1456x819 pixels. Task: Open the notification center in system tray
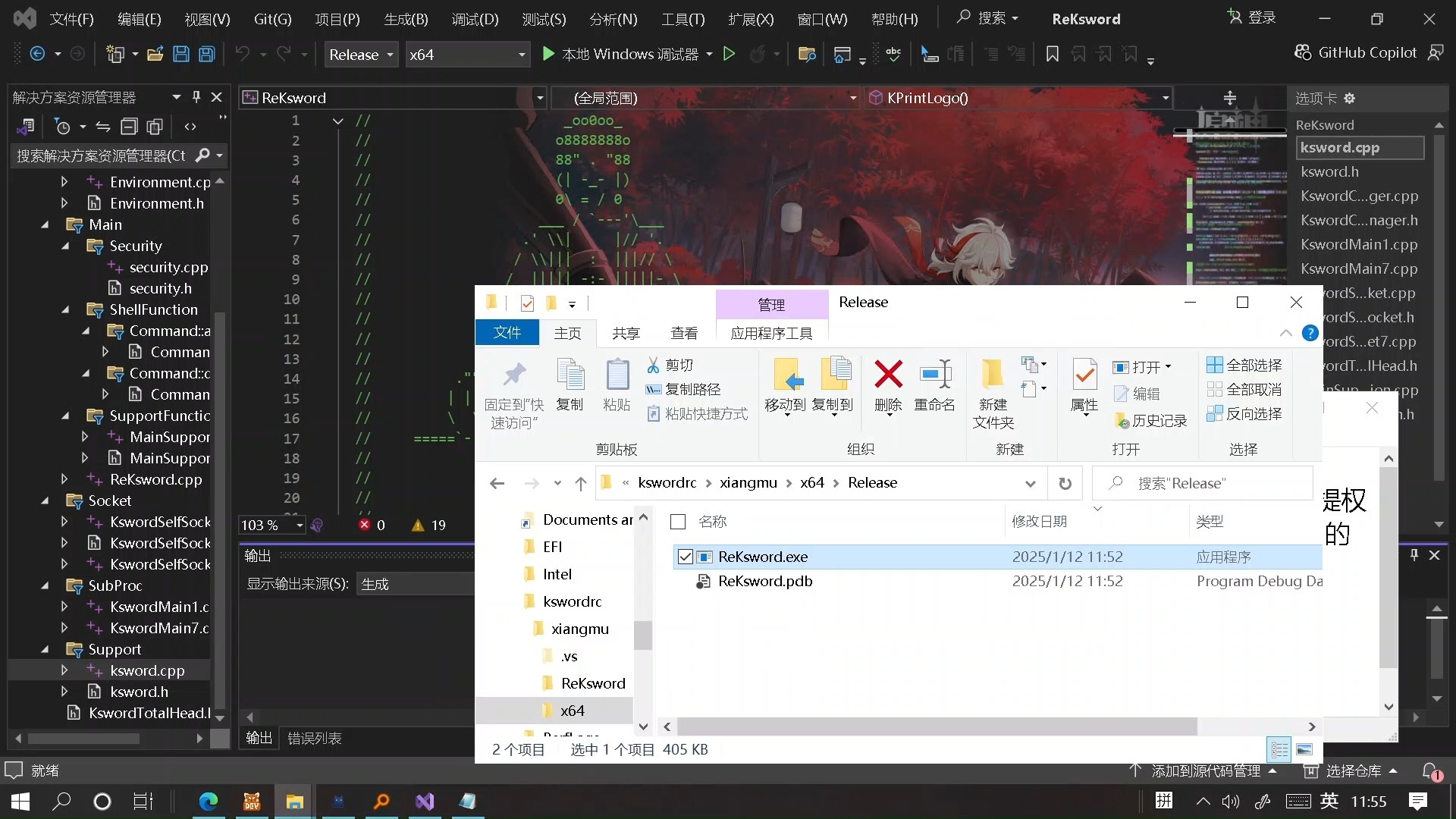(x=1417, y=802)
